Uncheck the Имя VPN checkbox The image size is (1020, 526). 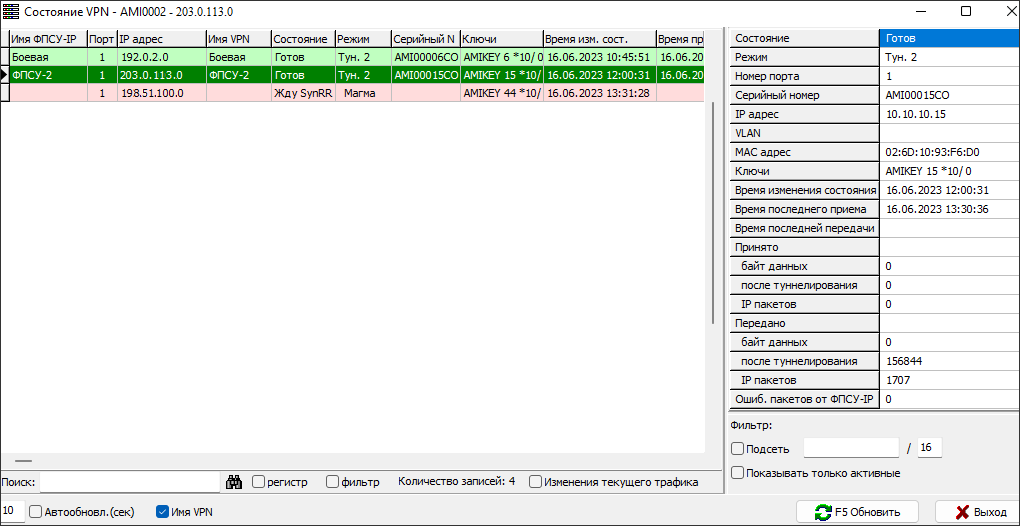click(x=163, y=512)
